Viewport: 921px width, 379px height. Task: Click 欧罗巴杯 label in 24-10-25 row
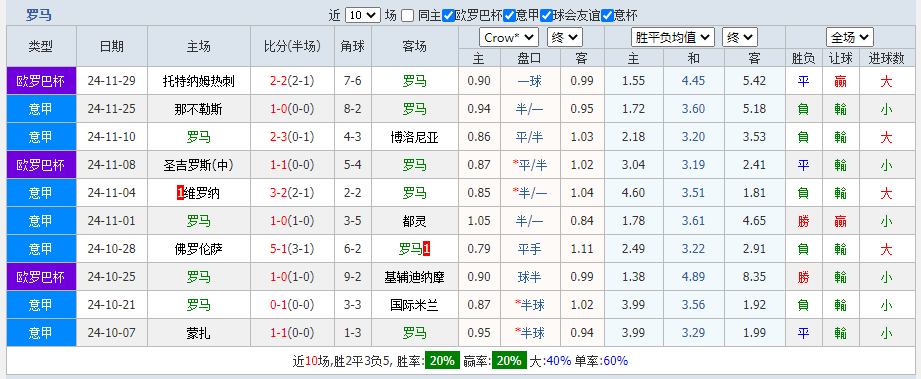pos(41,277)
